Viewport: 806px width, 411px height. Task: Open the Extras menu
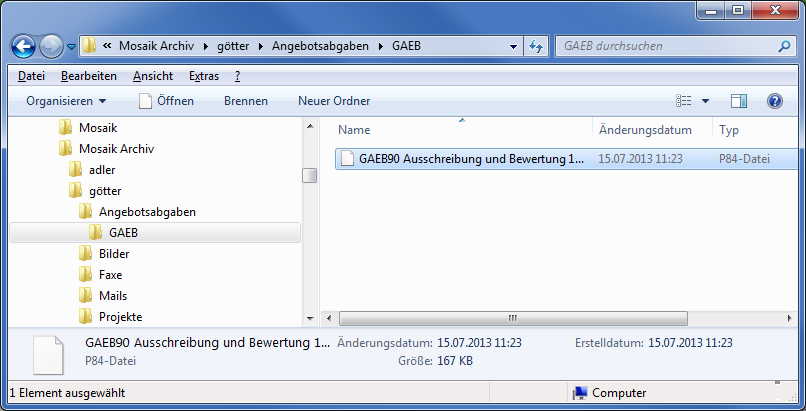coord(204,76)
